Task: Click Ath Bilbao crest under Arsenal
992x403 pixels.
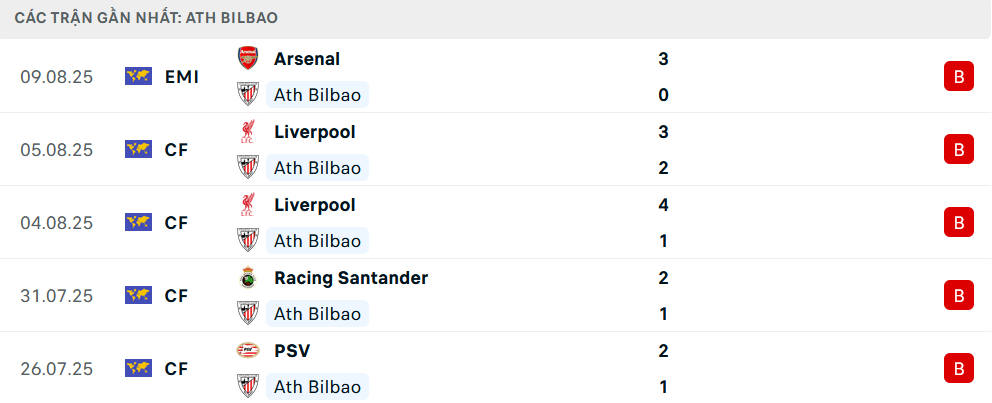Action: pyautogui.click(x=247, y=95)
